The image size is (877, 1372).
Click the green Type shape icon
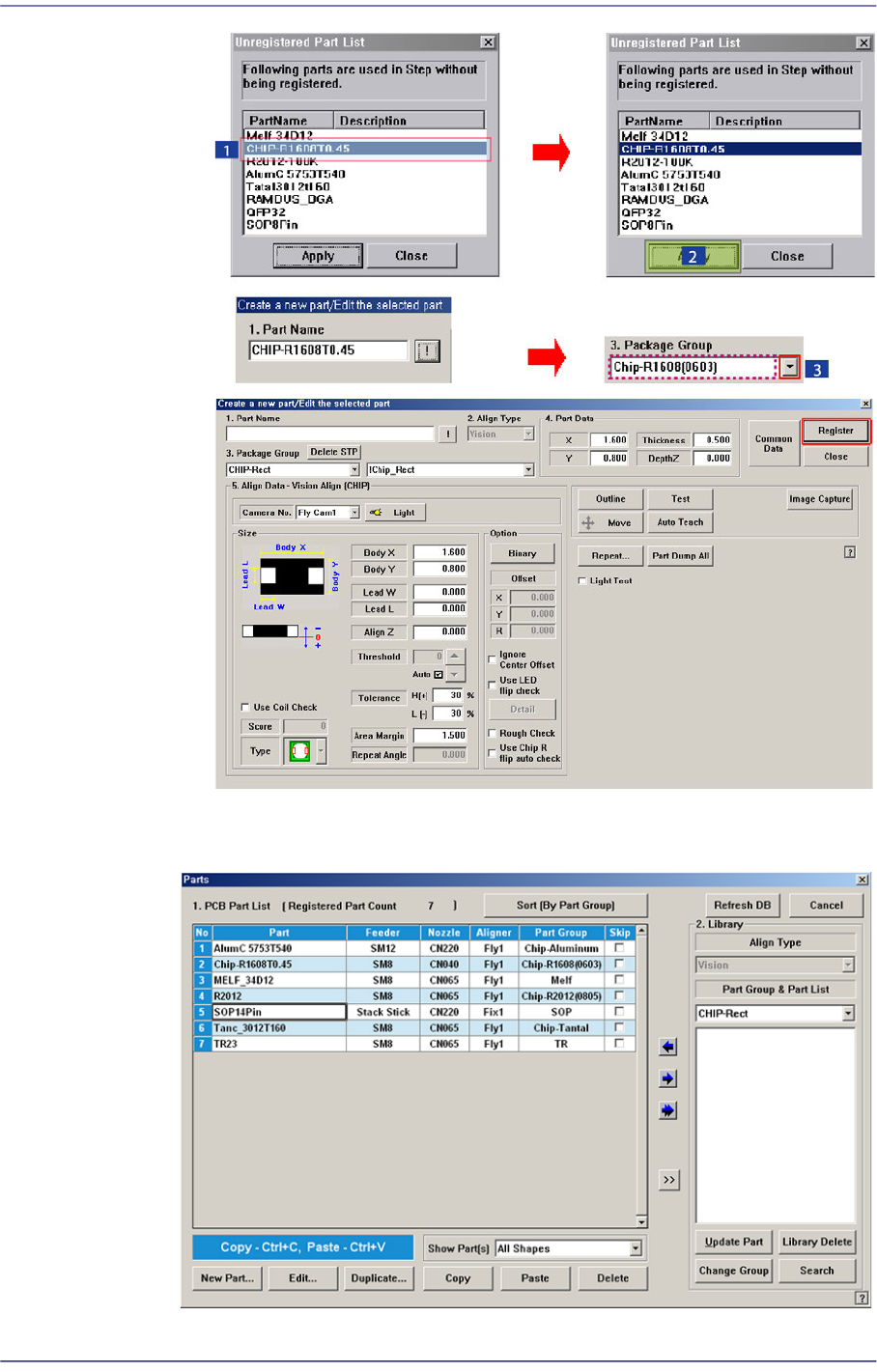299,751
